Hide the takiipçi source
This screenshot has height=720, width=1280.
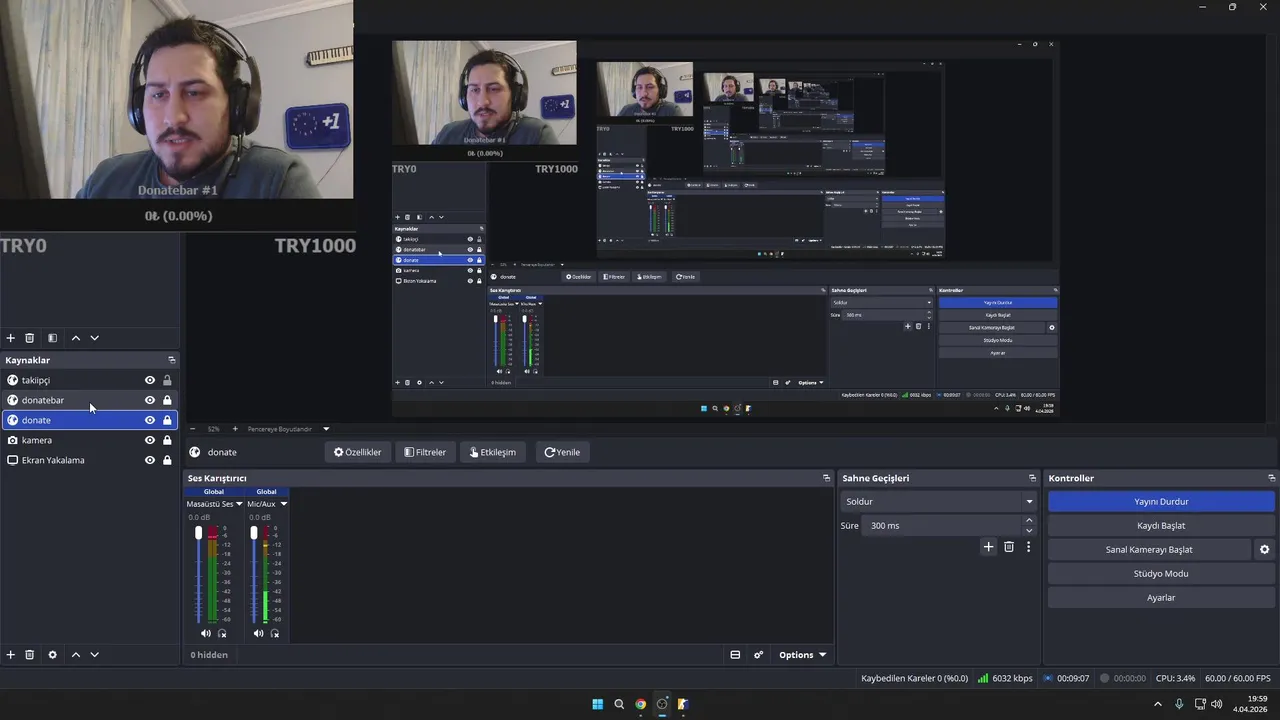(150, 380)
